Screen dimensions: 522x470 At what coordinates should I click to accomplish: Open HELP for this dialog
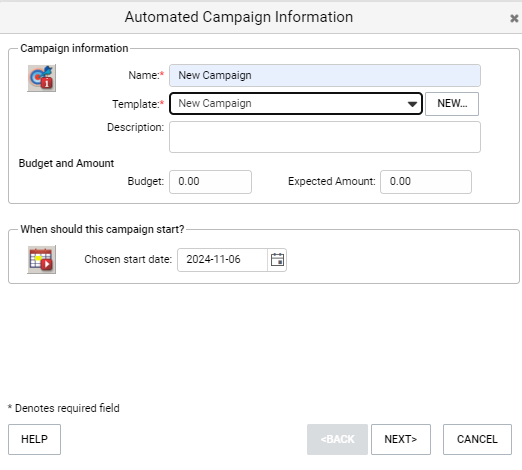pyautogui.click(x=34, y=439)
